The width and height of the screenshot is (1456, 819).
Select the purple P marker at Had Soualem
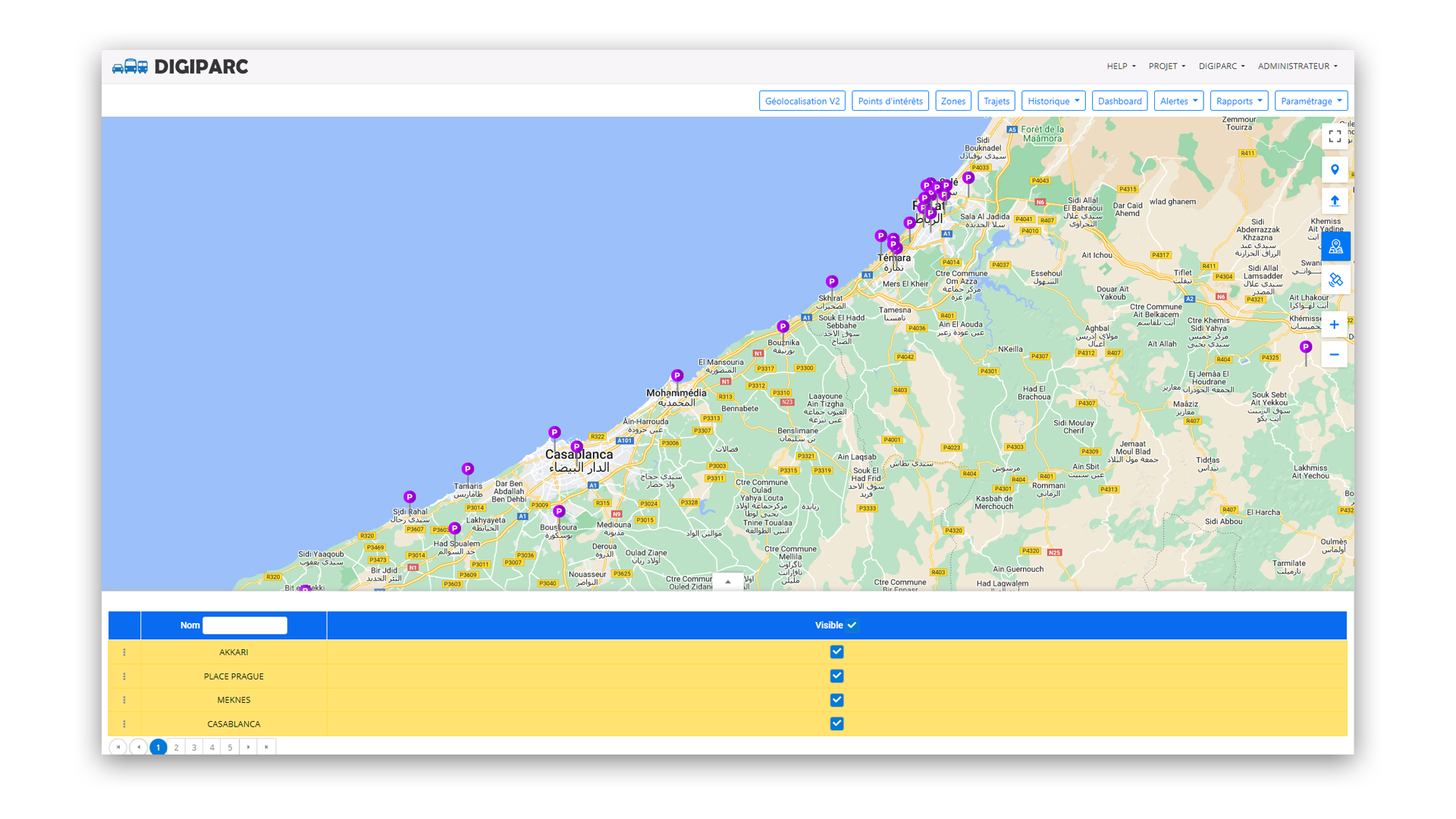(x=454, y=529)
